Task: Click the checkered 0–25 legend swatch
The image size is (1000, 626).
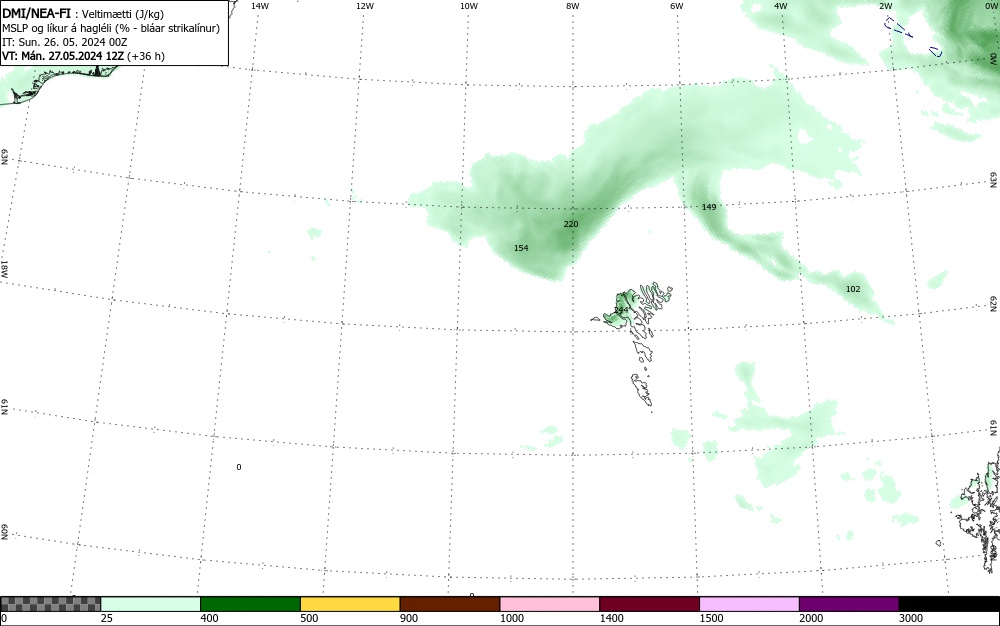Action: (50, 604)
